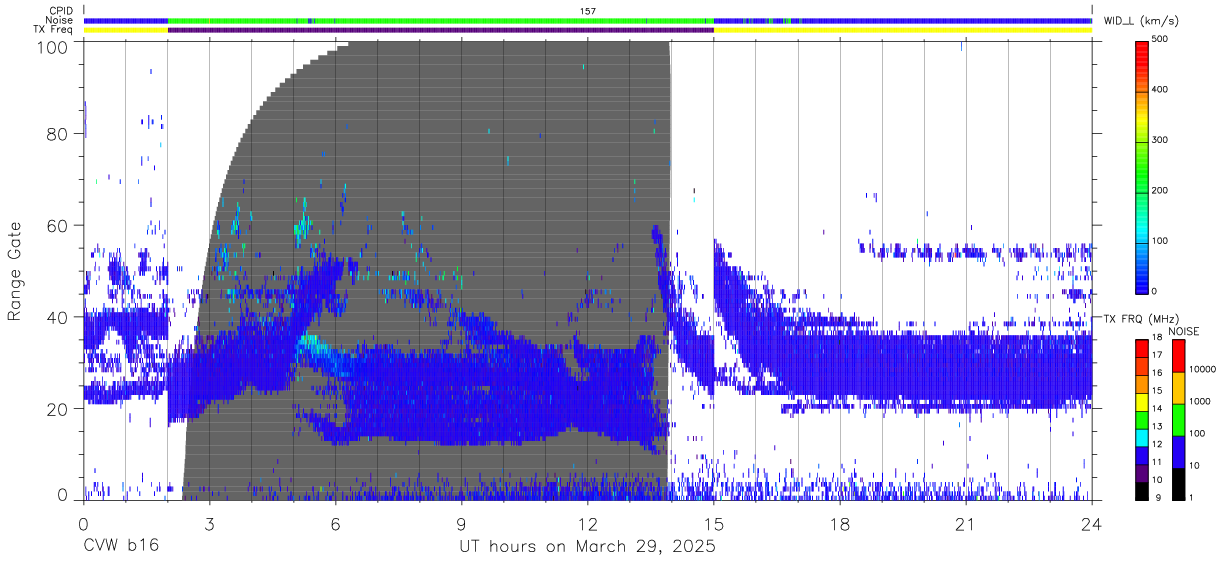This screenshot has width=1228, height=567.
Task: Click the purple segment of TX Freq strip
Action: point(440,30)
